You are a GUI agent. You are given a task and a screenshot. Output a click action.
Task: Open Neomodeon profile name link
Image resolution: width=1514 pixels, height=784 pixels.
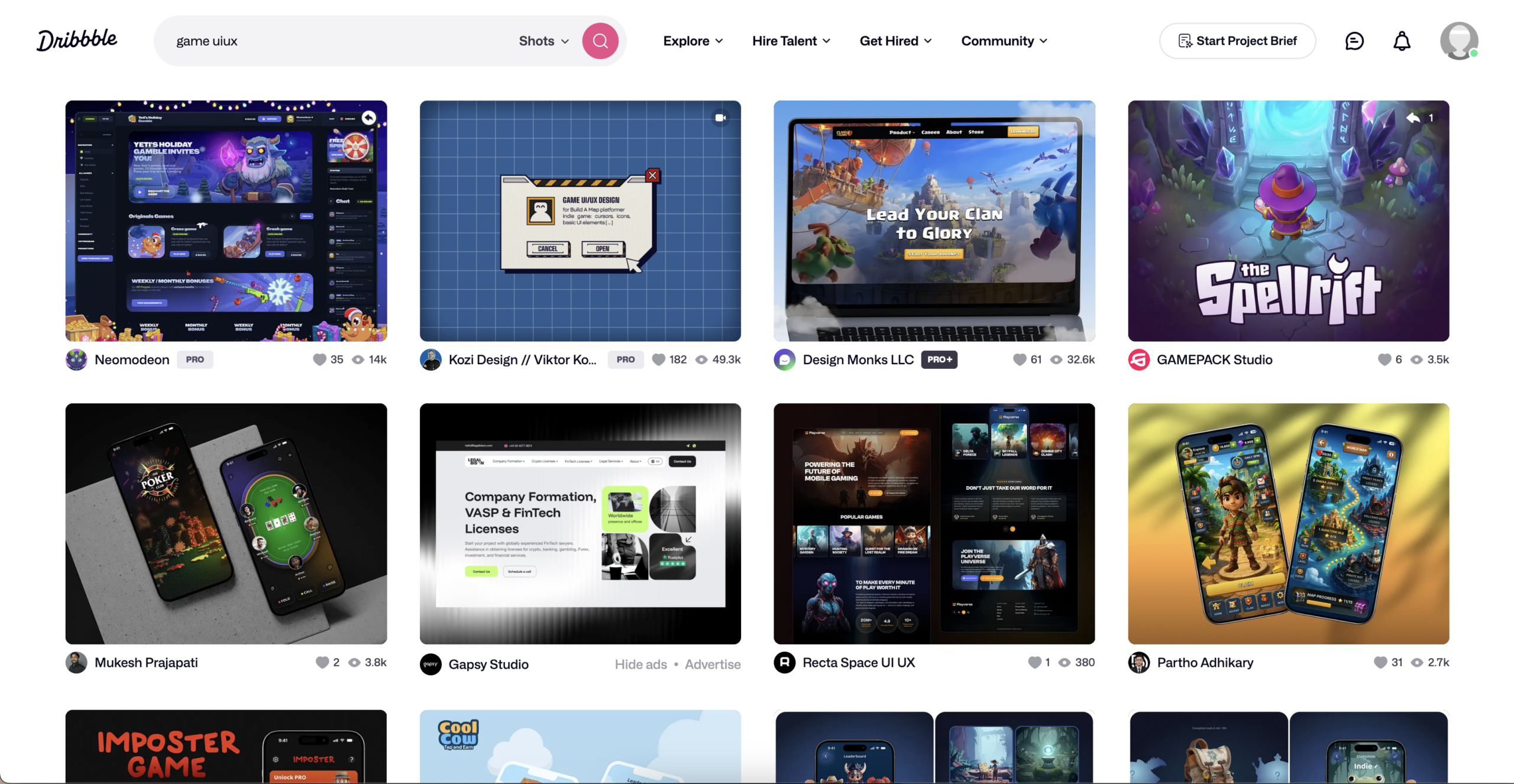[132, 359]
